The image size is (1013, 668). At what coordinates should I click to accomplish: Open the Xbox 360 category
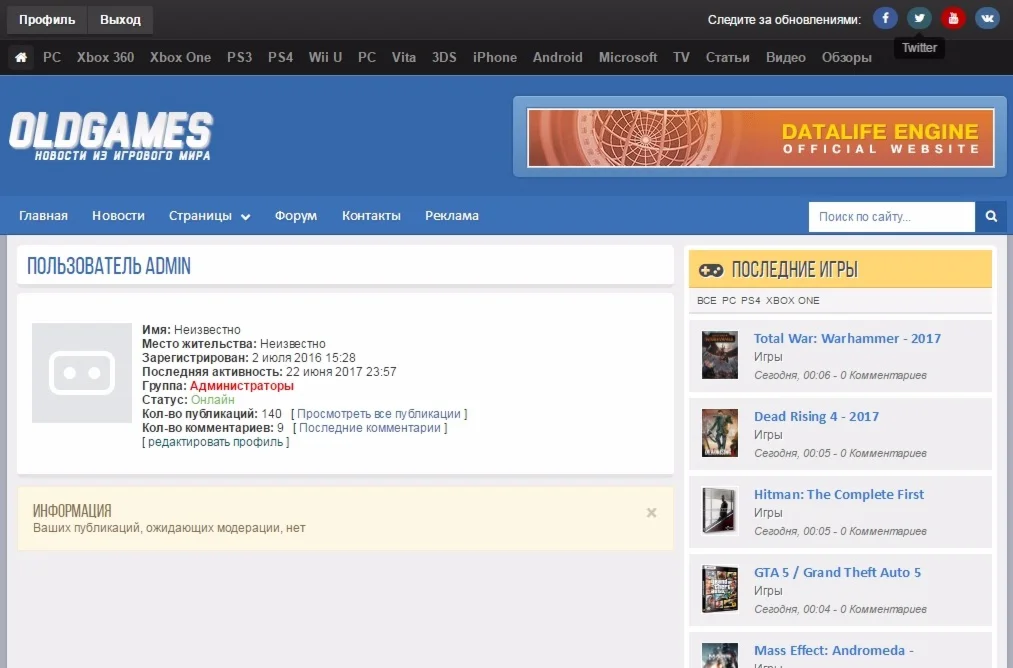(105, 58)
